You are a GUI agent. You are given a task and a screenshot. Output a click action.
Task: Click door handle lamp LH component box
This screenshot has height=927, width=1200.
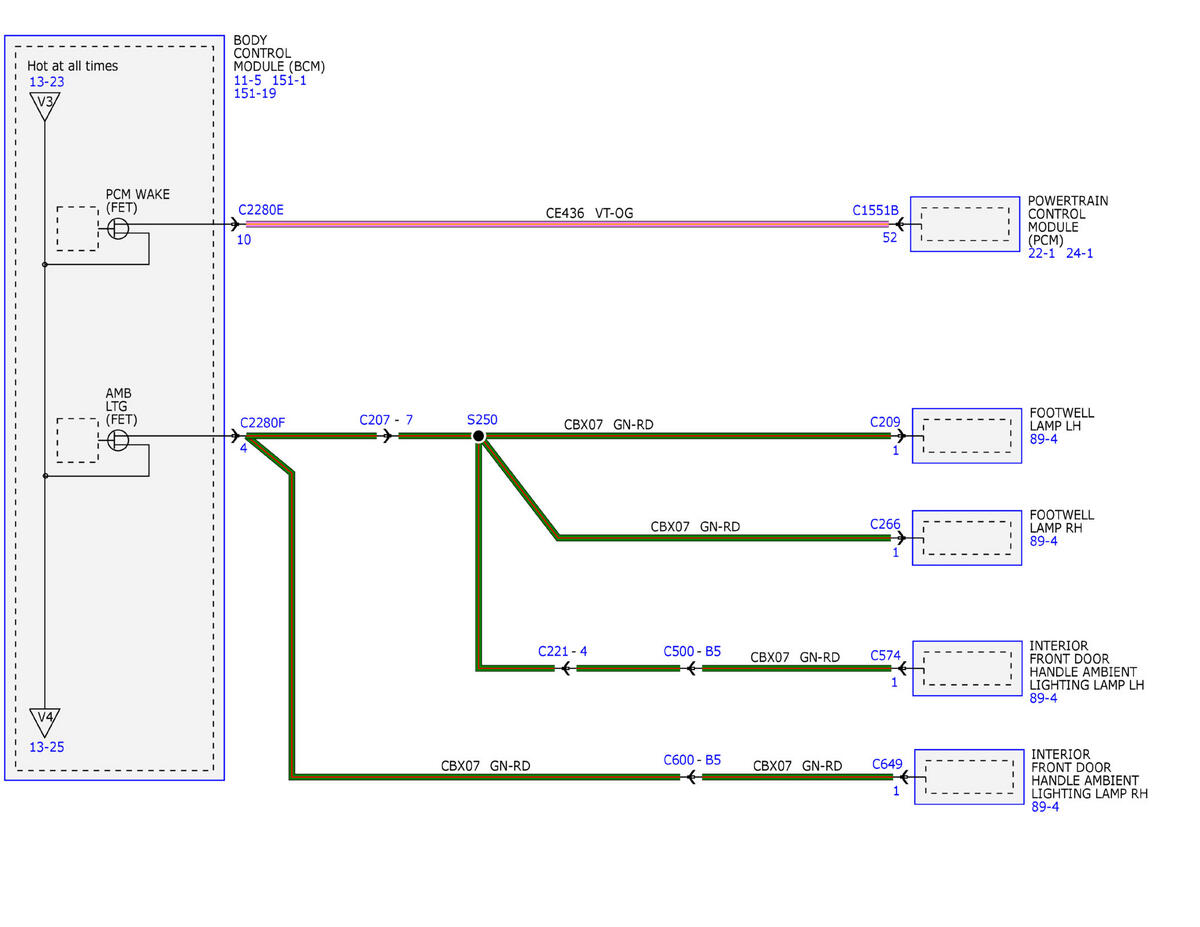pos(967,668)
